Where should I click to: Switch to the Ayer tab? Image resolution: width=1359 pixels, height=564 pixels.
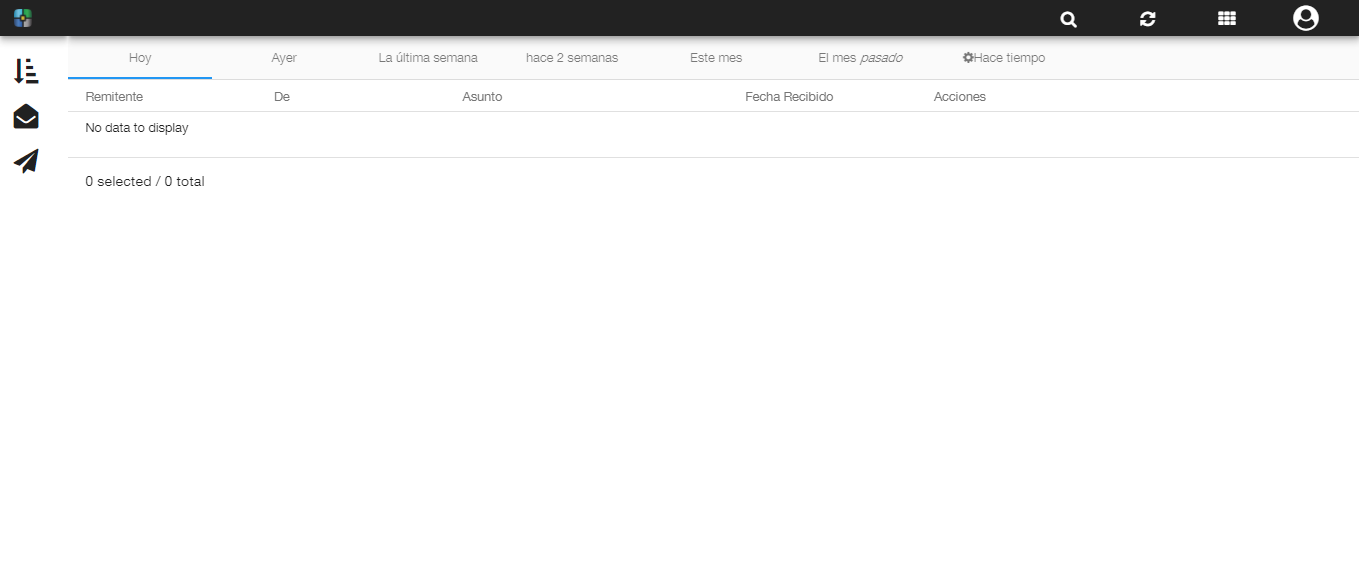click(x=284, y=58)
